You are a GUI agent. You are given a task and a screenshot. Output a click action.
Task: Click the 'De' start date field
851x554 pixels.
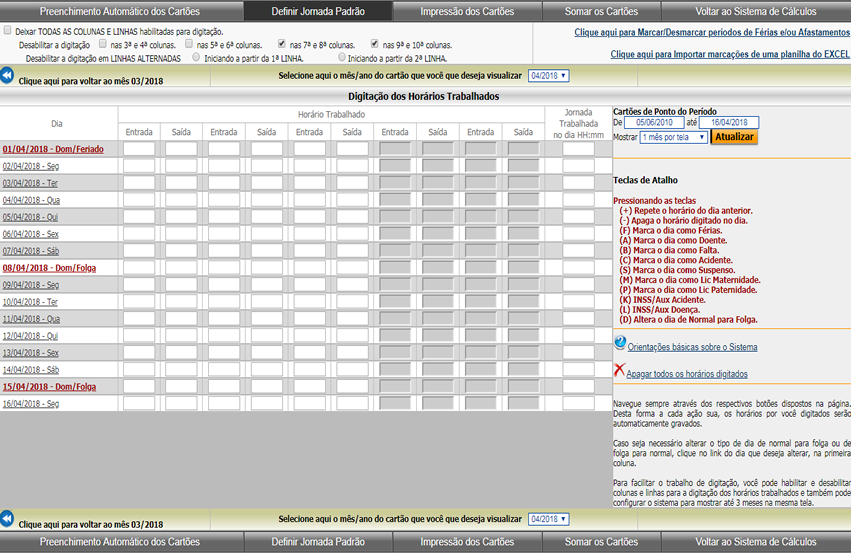pos(653,123)
